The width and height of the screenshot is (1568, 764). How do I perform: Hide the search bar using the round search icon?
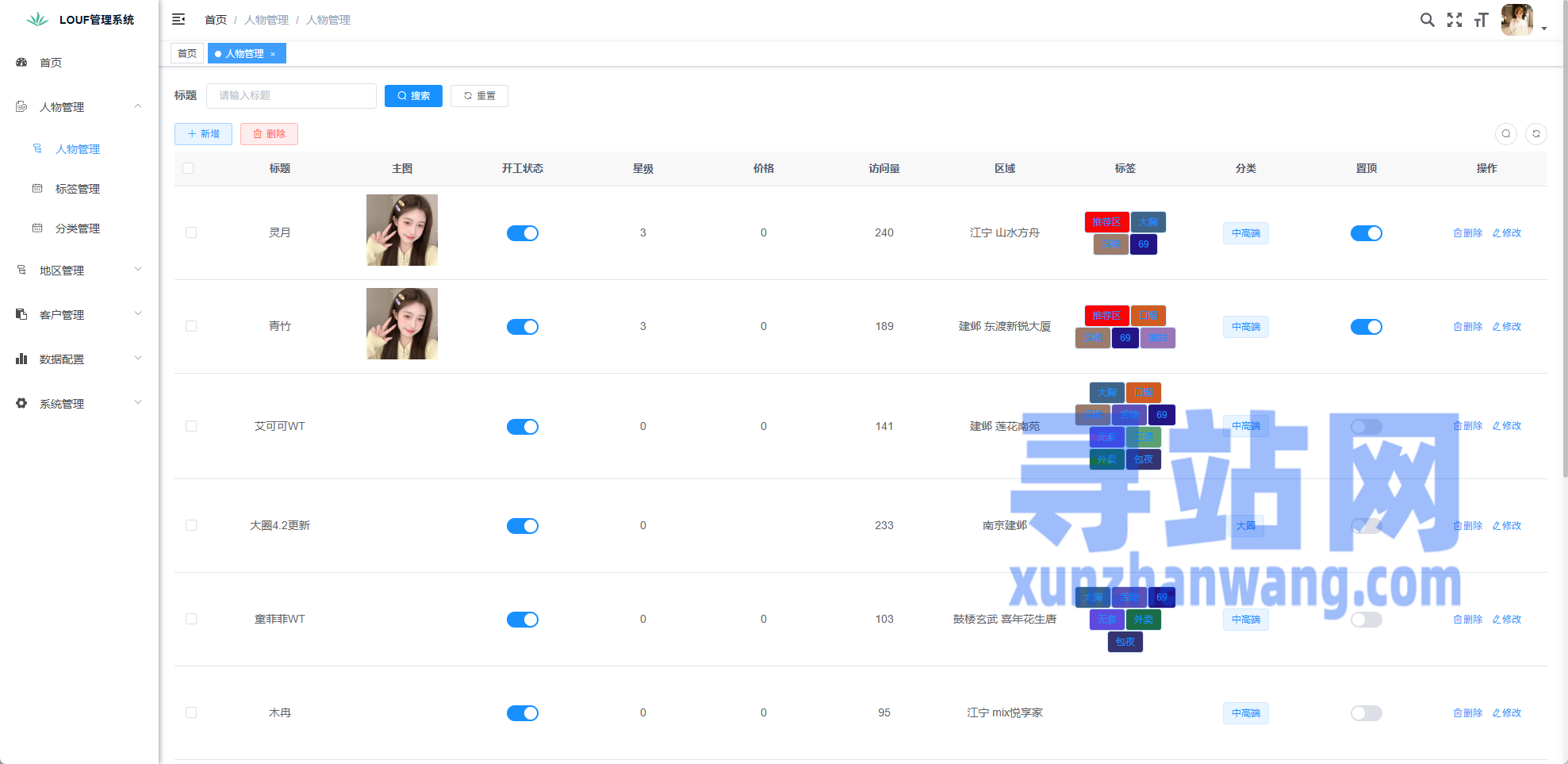tap(1505, 134)
